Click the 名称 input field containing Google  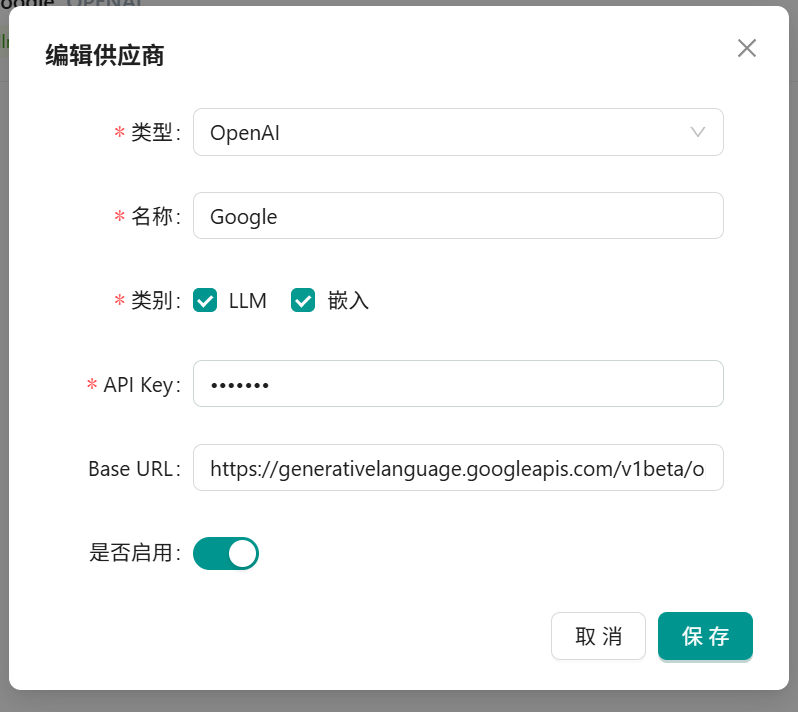[457, 216]
